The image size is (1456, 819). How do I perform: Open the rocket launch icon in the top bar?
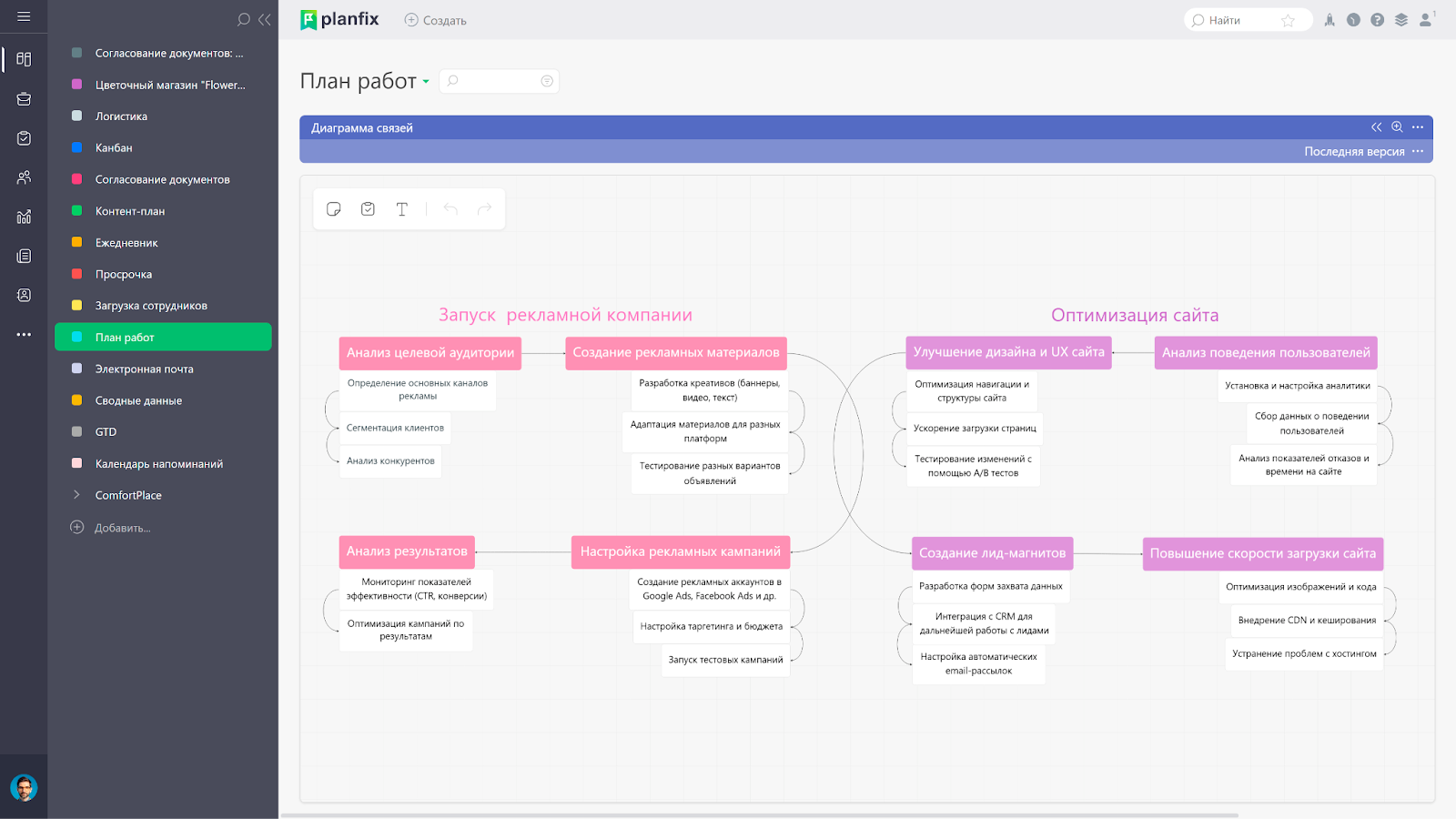(1330, 20)
